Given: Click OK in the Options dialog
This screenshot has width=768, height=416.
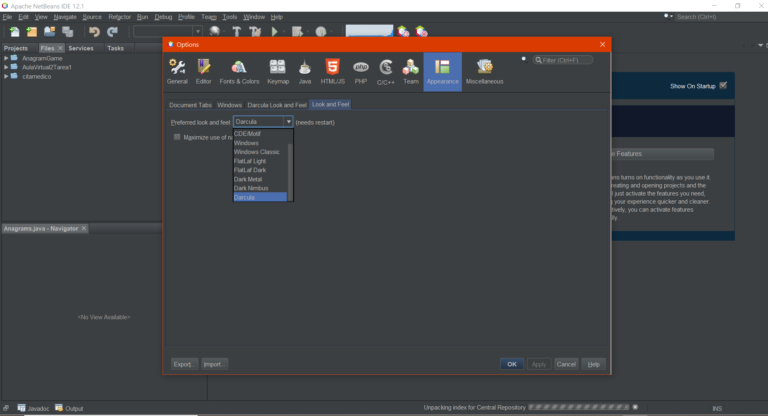Looking at the screenshot, I should [x=512, y=364].
